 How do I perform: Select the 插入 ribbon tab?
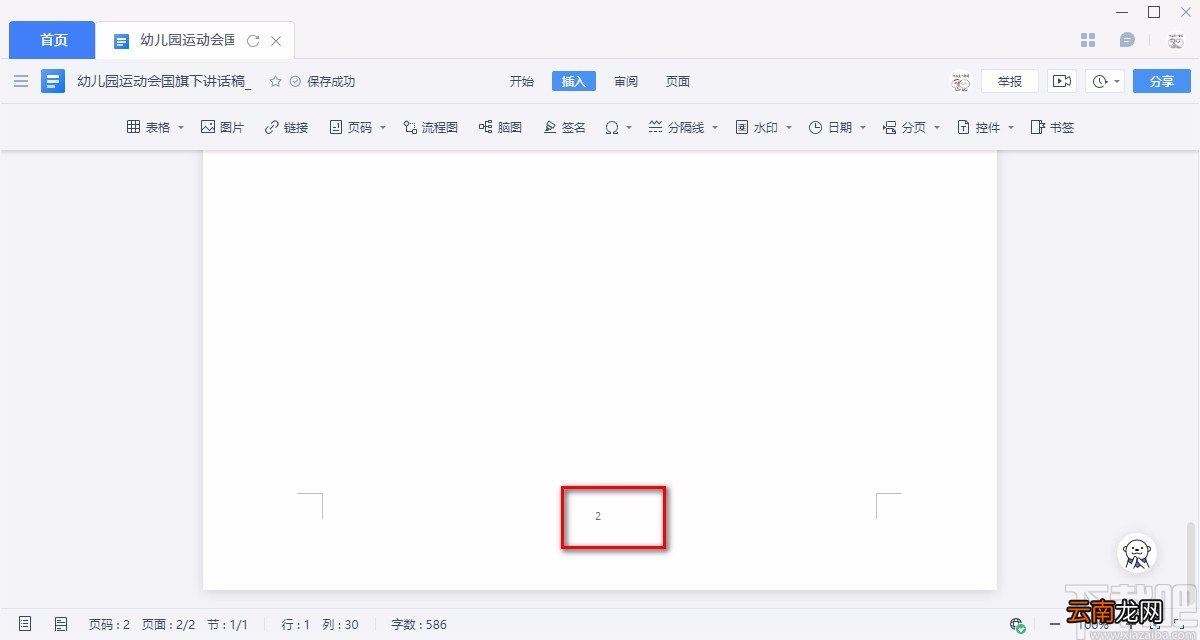pos(574,81)
